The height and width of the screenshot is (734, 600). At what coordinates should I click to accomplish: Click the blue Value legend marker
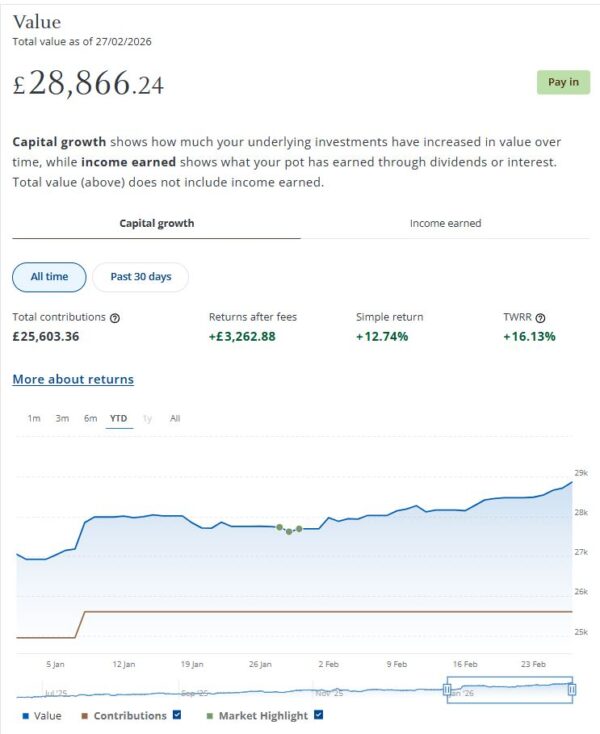tap(25, 716)
